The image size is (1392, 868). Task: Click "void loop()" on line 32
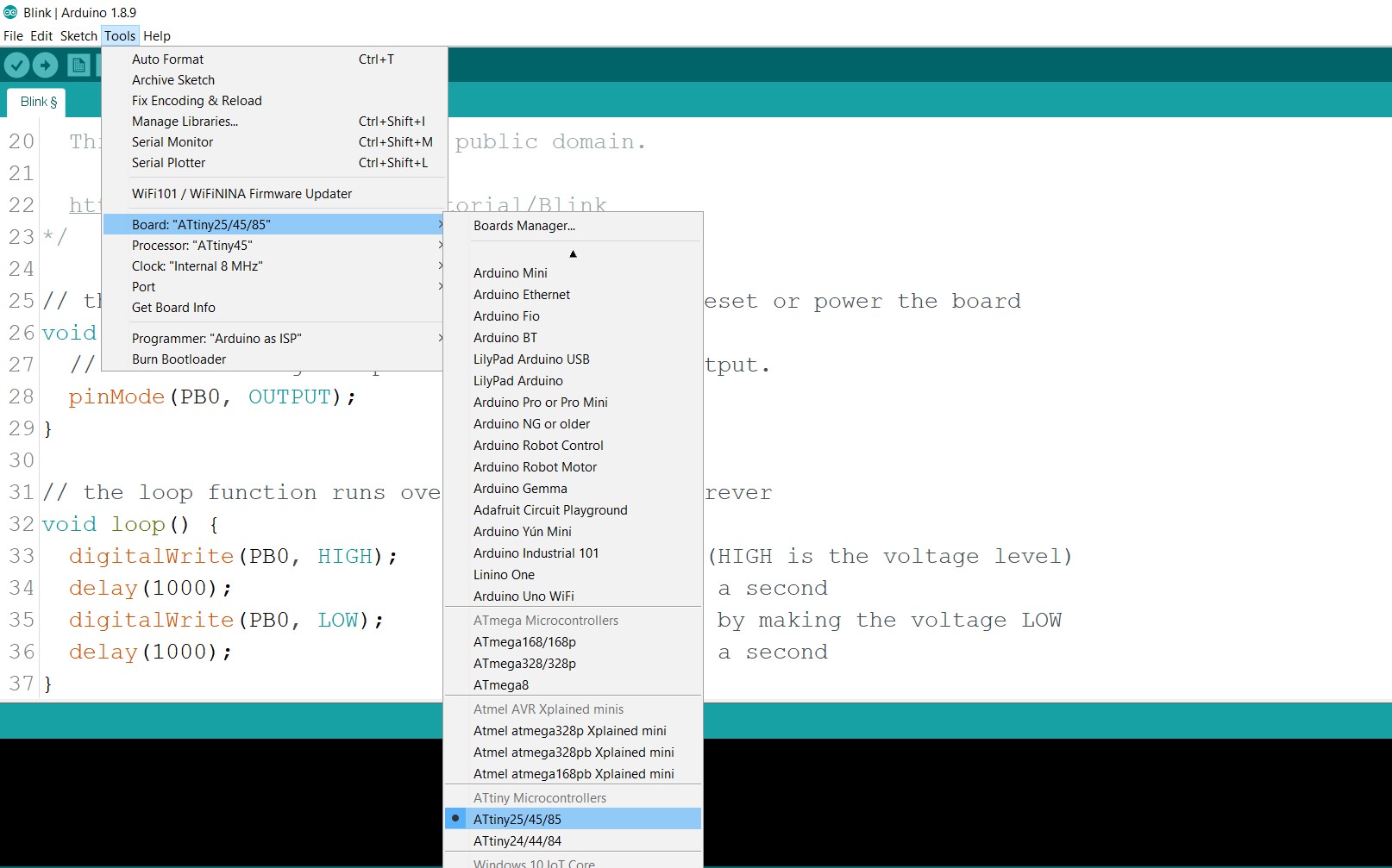click(x=116, y=525)
